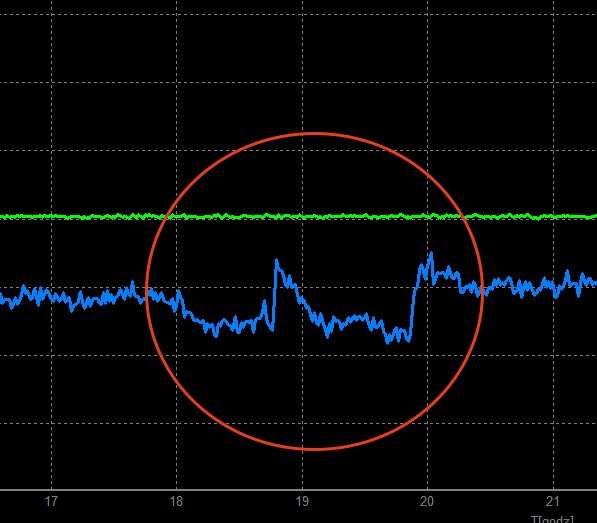
Task: Click the T[godz] axis unit label
Action: click(552, 519)
